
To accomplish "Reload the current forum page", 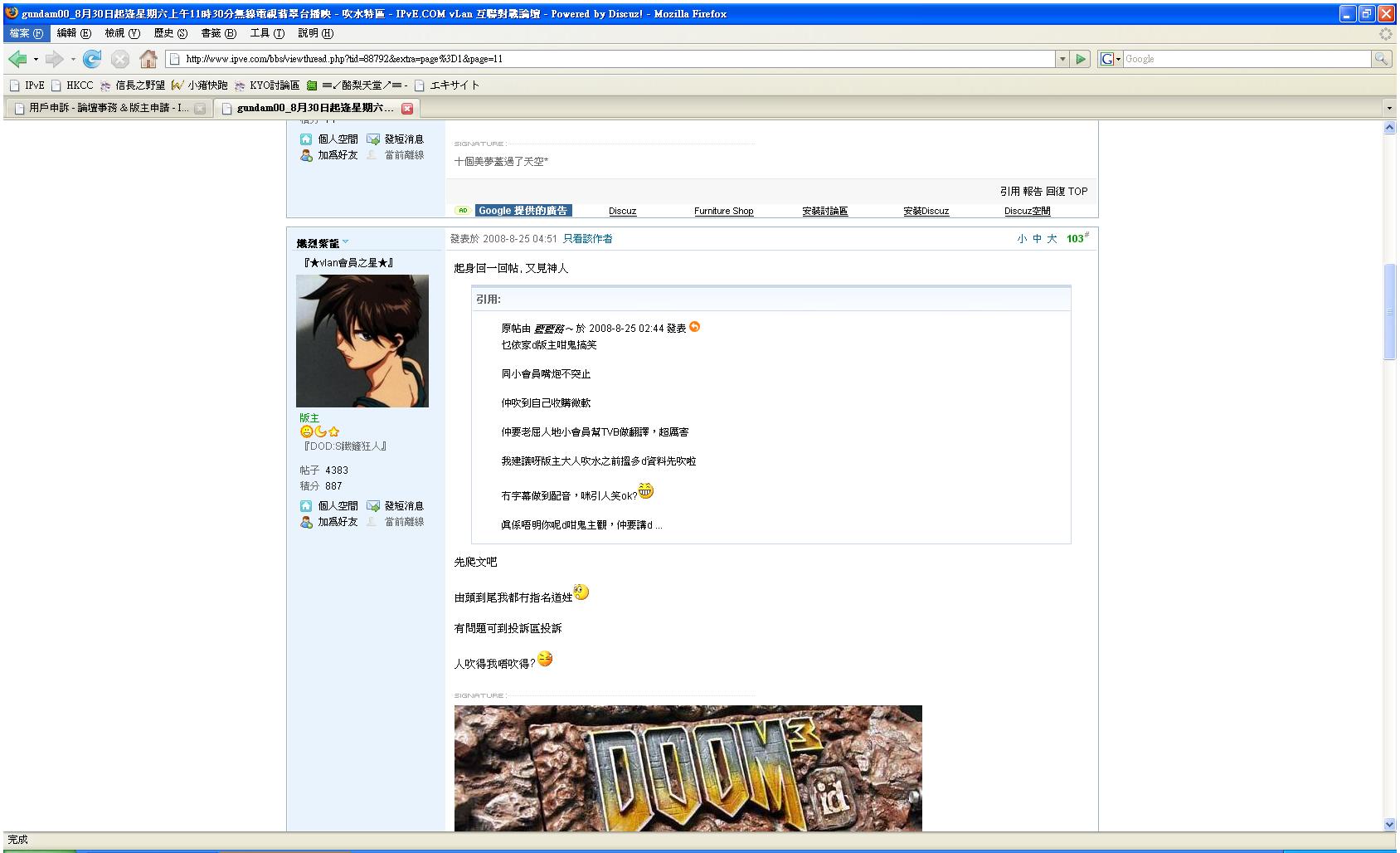I will click(92, 59).
